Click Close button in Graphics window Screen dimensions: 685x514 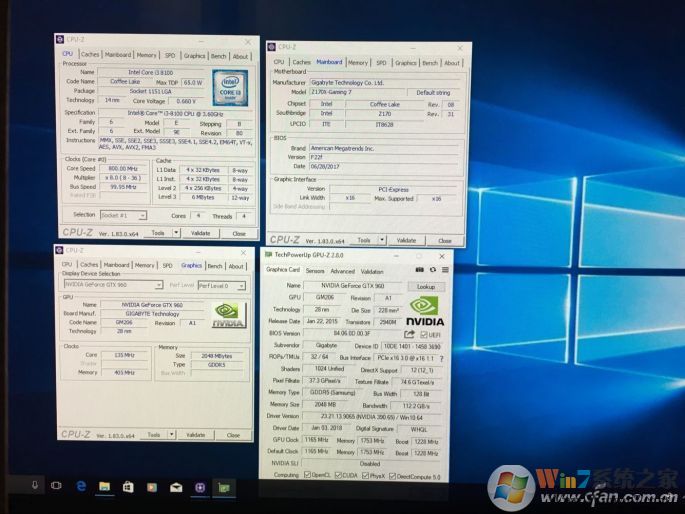pos(233,435)
